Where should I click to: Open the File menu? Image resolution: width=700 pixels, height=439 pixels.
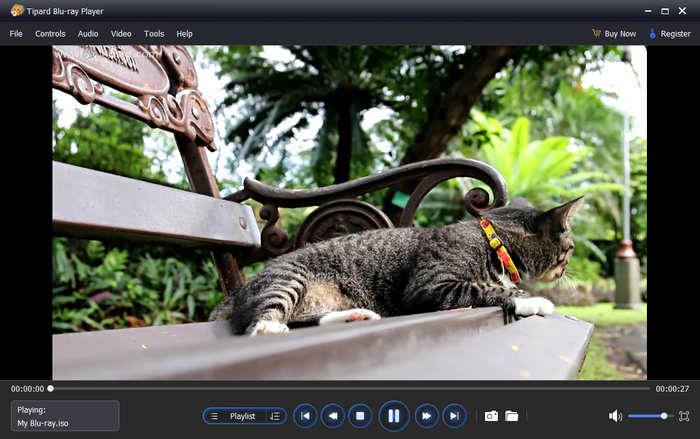(x=16, y=34)
